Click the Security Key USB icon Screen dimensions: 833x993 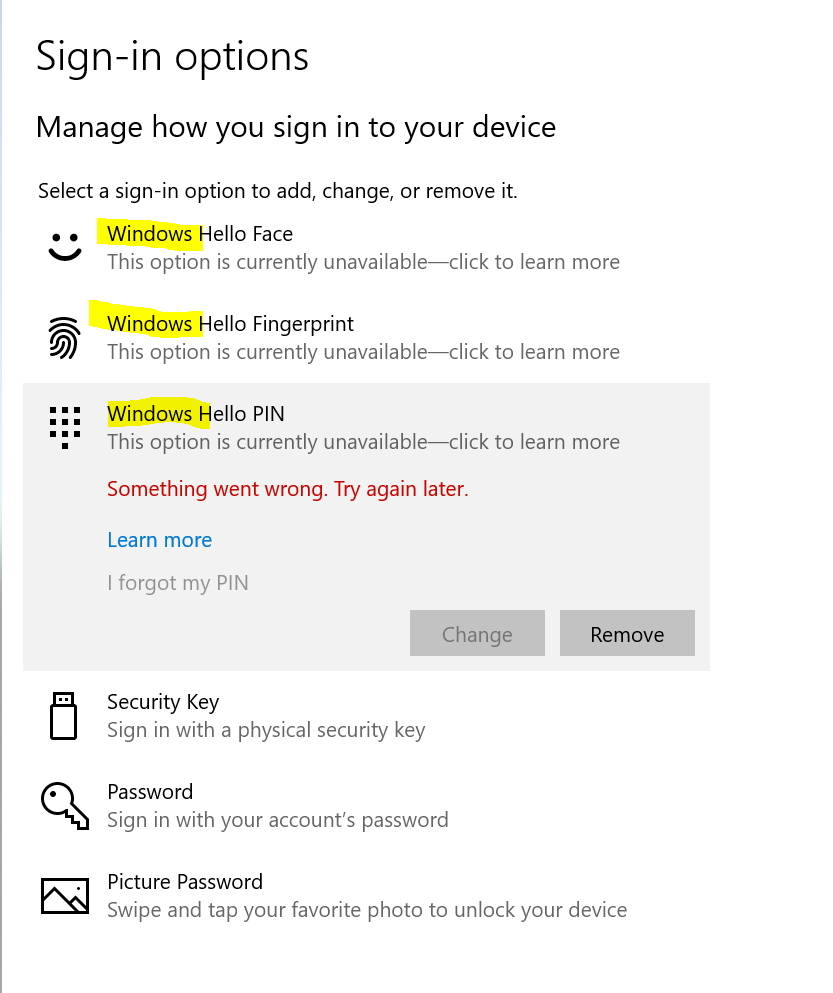pyautogui.click(x=64, y=715)
